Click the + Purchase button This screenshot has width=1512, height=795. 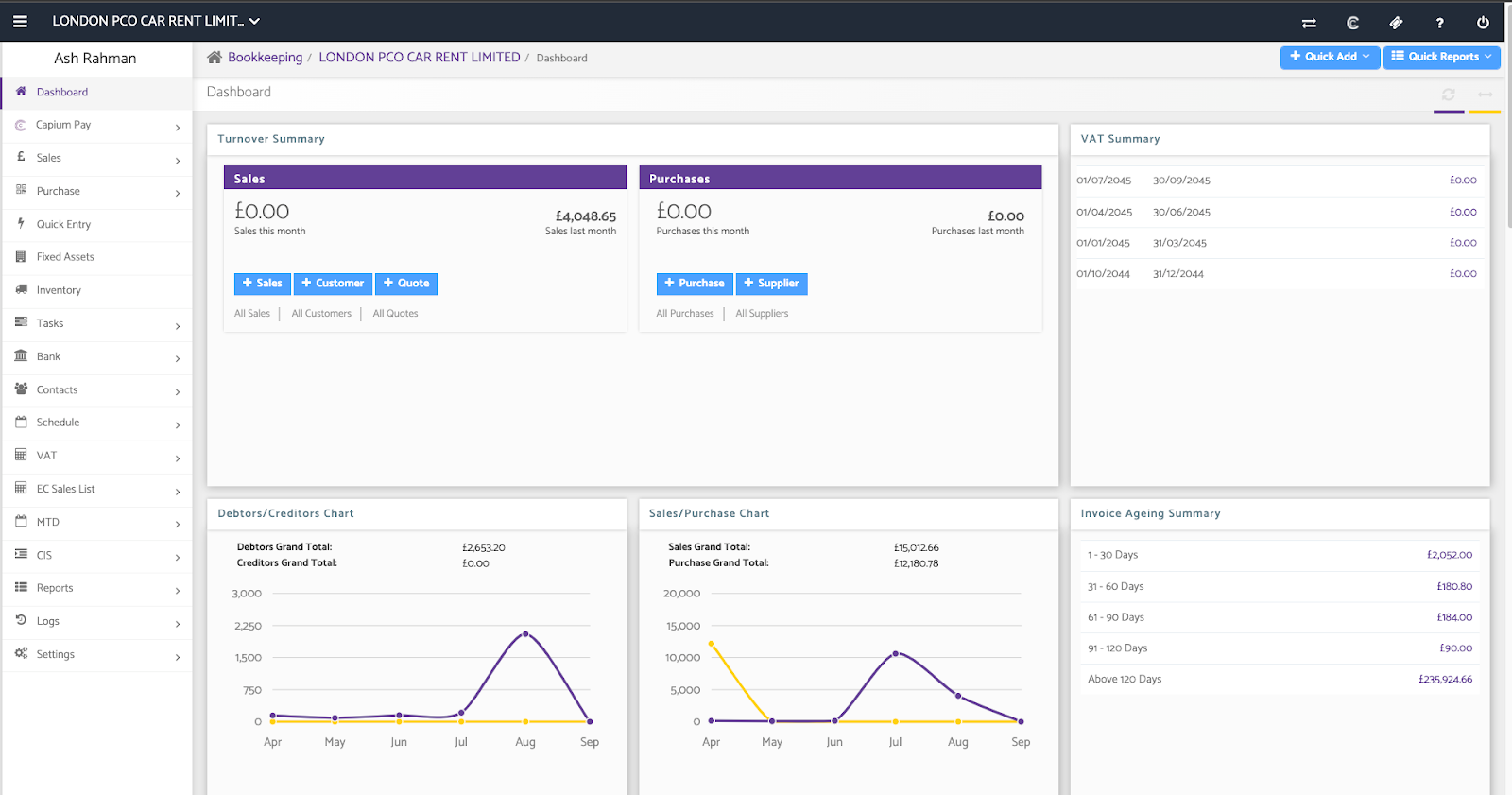coord(695,284)
